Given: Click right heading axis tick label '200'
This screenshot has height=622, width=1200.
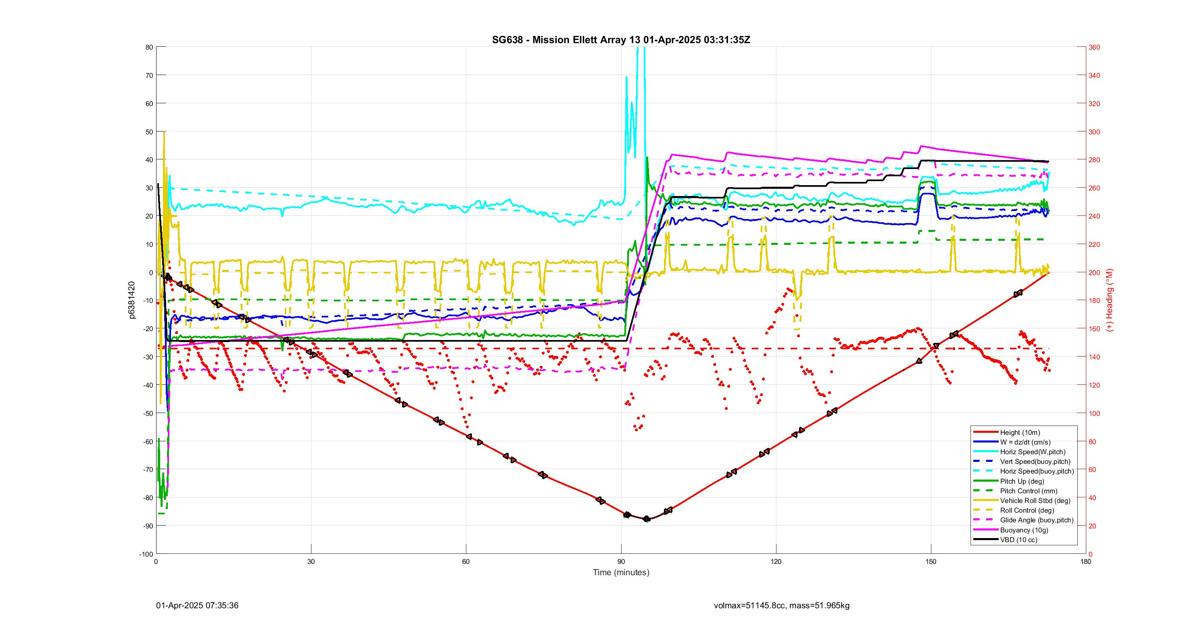Looking at the screenshot, I should (x=1095, y=272).
